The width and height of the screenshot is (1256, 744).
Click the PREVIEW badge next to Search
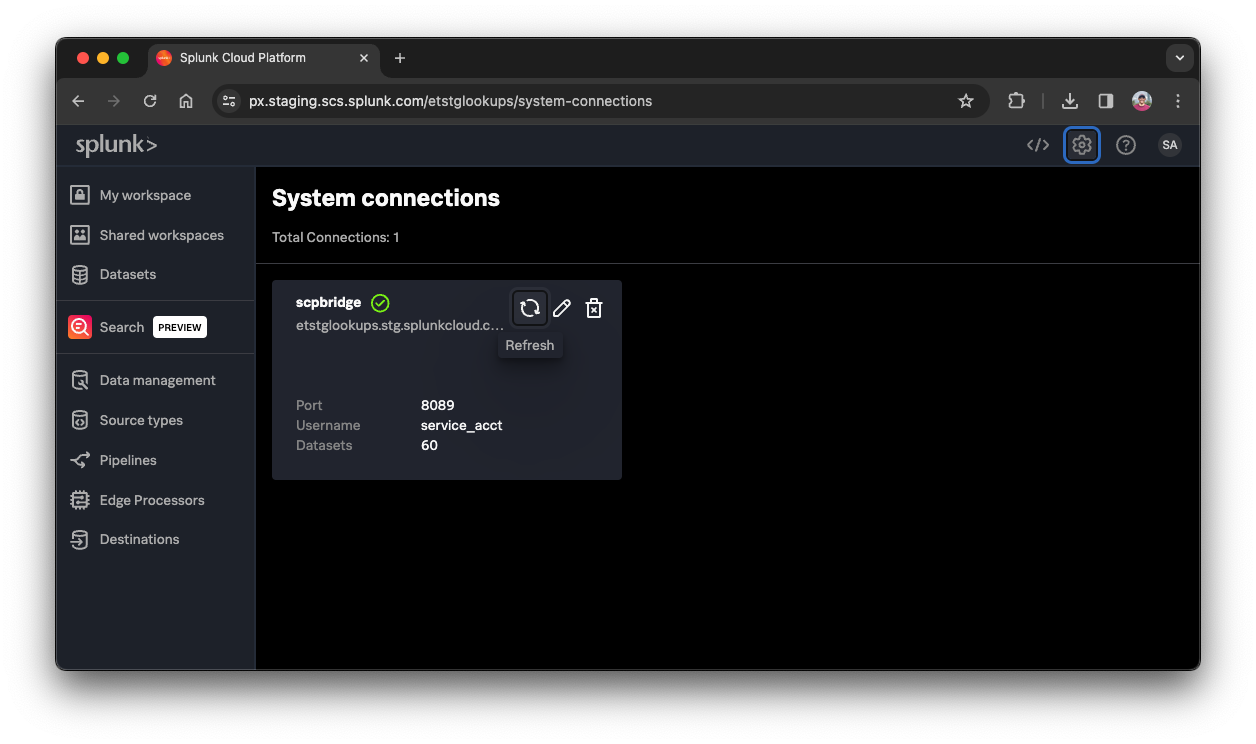(x=180, y=327)
